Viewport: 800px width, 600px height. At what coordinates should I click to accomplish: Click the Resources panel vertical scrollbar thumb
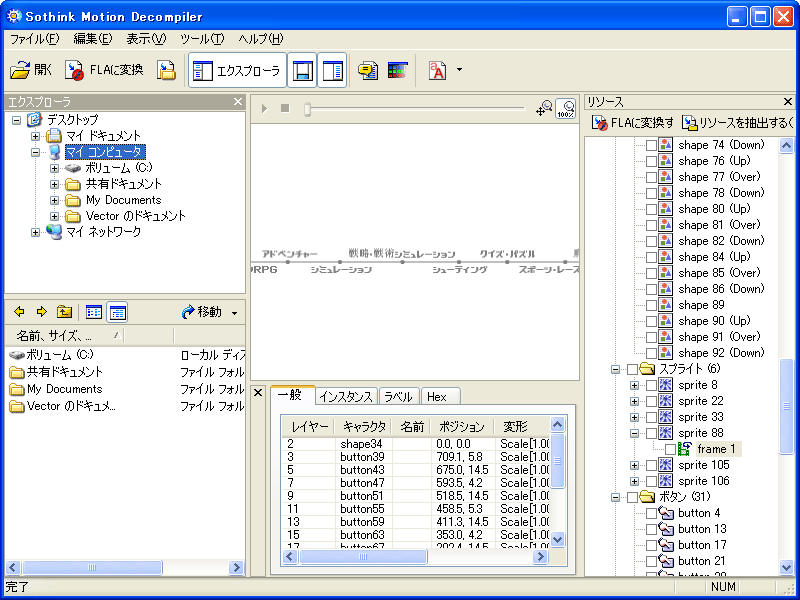[x=787, y=406]
